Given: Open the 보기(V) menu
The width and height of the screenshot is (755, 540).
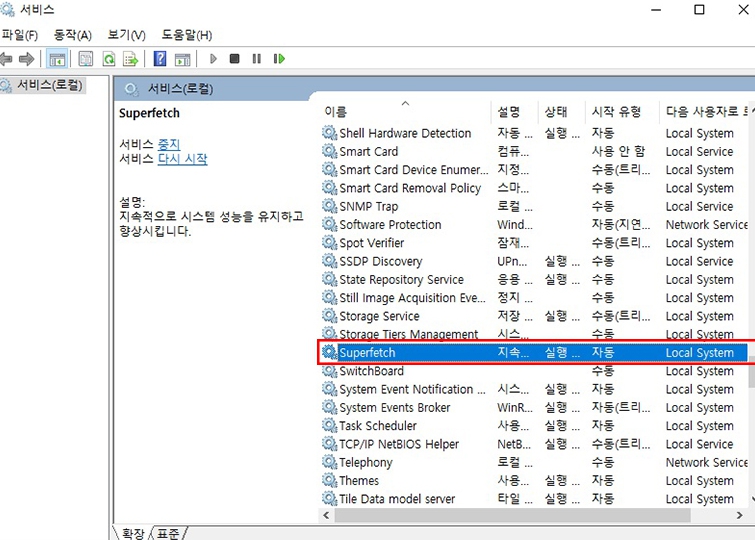Looking at the screenshot, I should (126, 35).
